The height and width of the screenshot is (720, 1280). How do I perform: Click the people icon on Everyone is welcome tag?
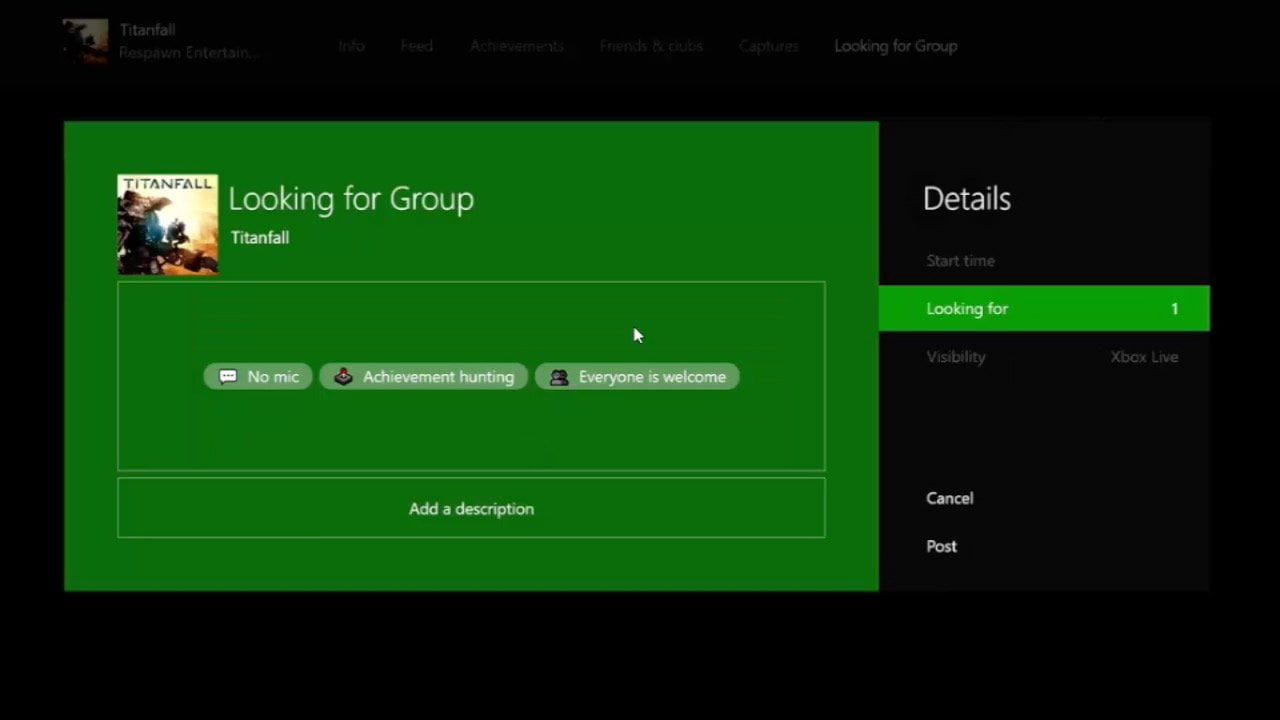559,377
